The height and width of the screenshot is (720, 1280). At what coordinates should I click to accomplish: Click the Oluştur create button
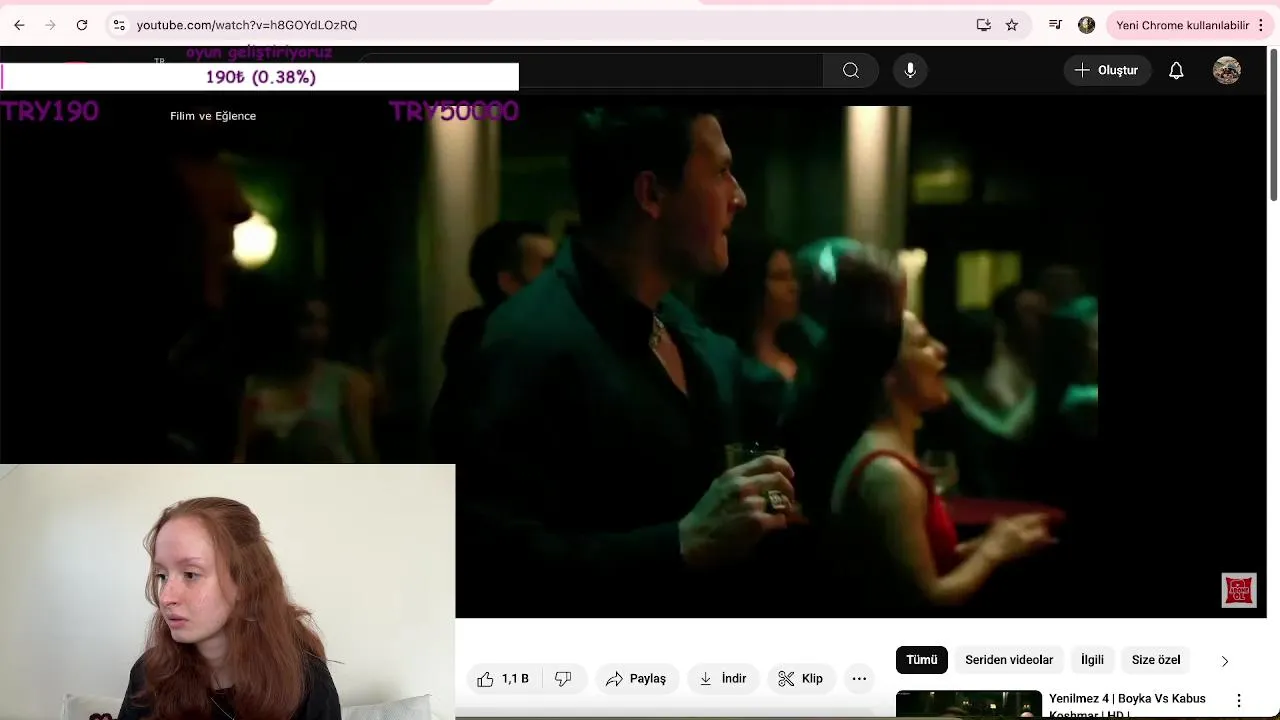[x=1106, y=70]
